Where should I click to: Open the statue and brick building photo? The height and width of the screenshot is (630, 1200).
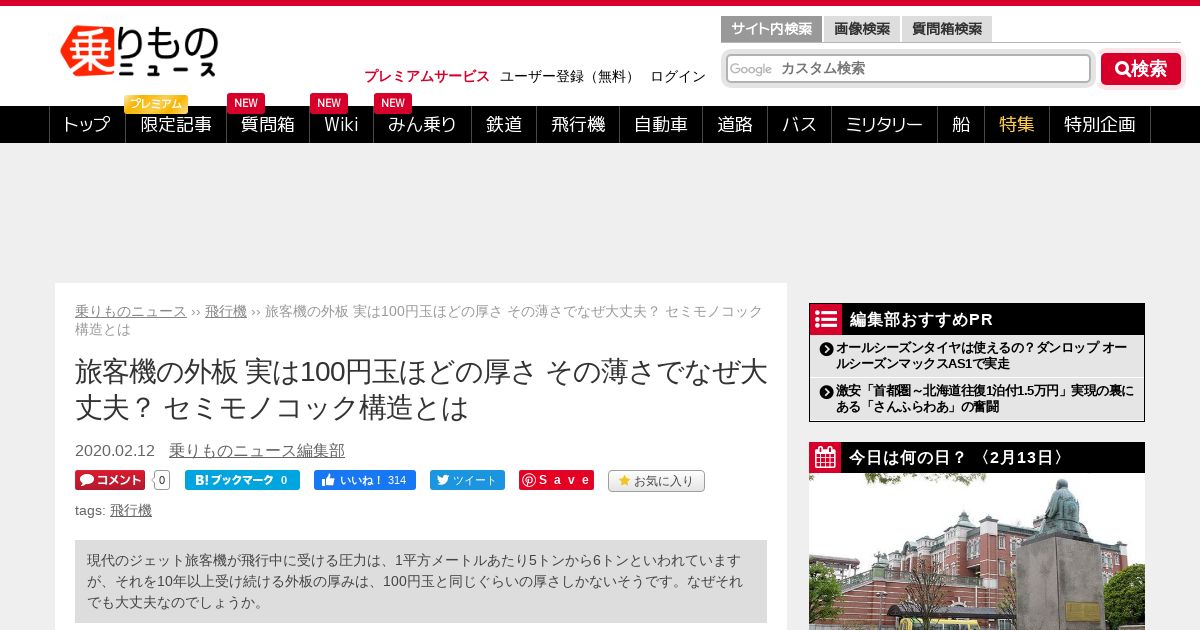point(977,552)
